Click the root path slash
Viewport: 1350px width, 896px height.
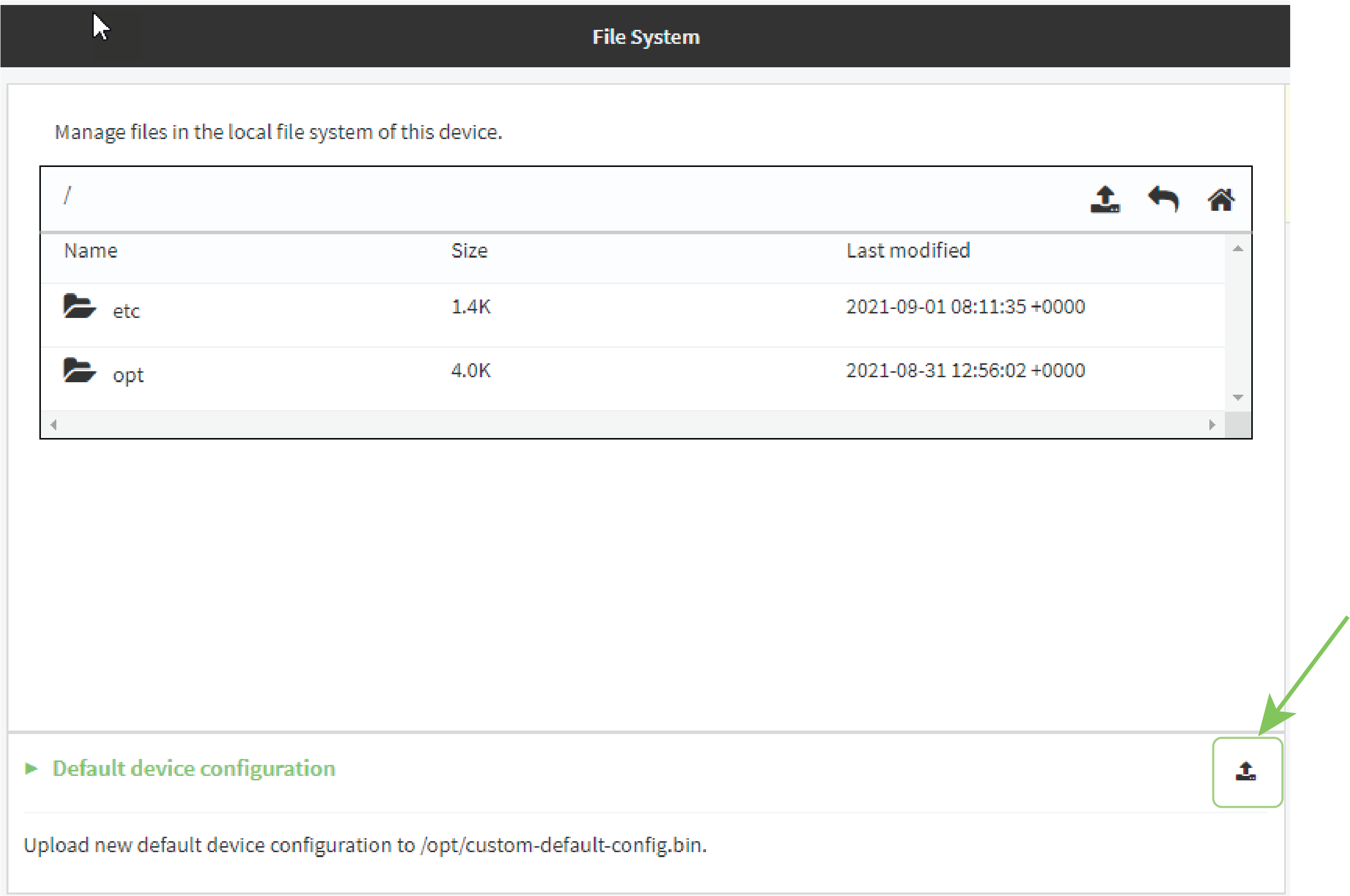(67, 195)
